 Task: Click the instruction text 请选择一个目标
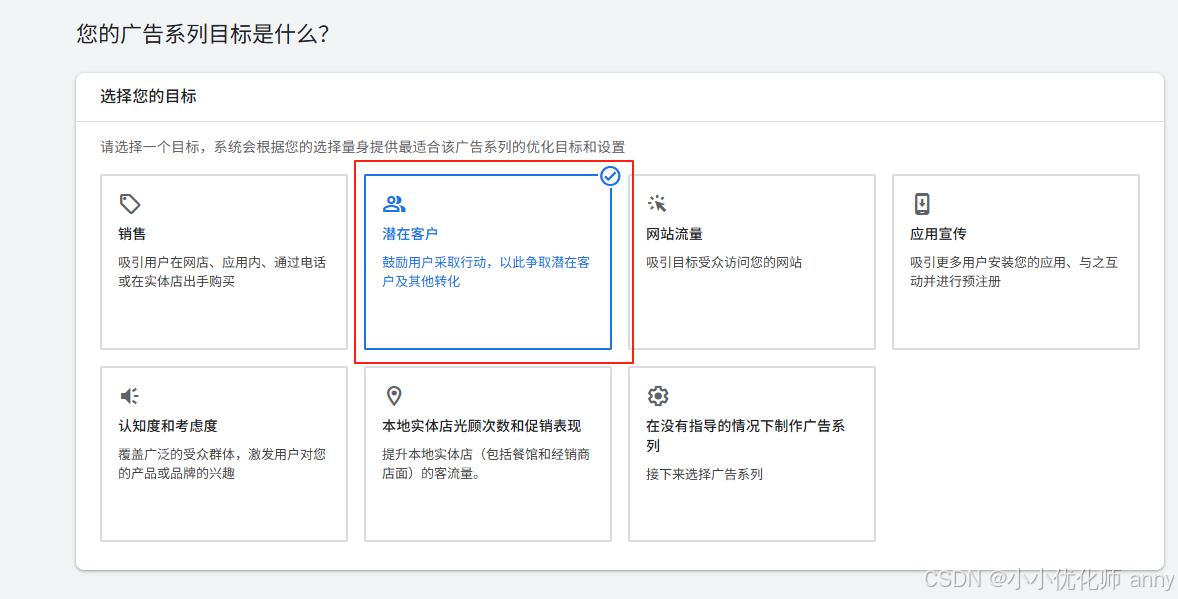tap(363, 147)
